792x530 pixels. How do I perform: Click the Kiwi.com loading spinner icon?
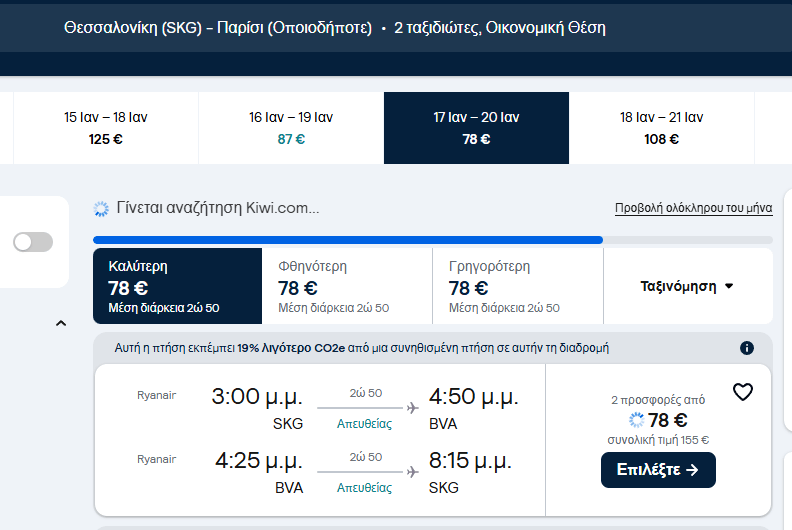click(101, 209)
